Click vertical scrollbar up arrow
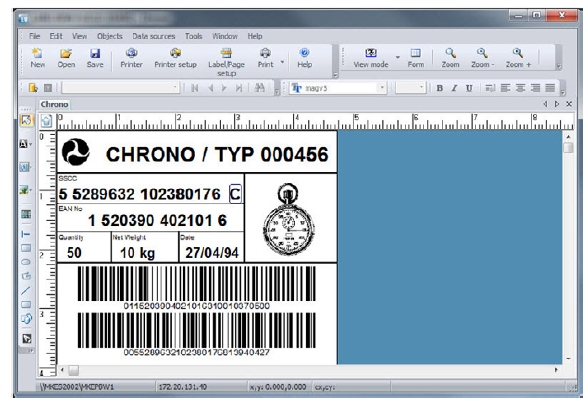 [568, 137]
